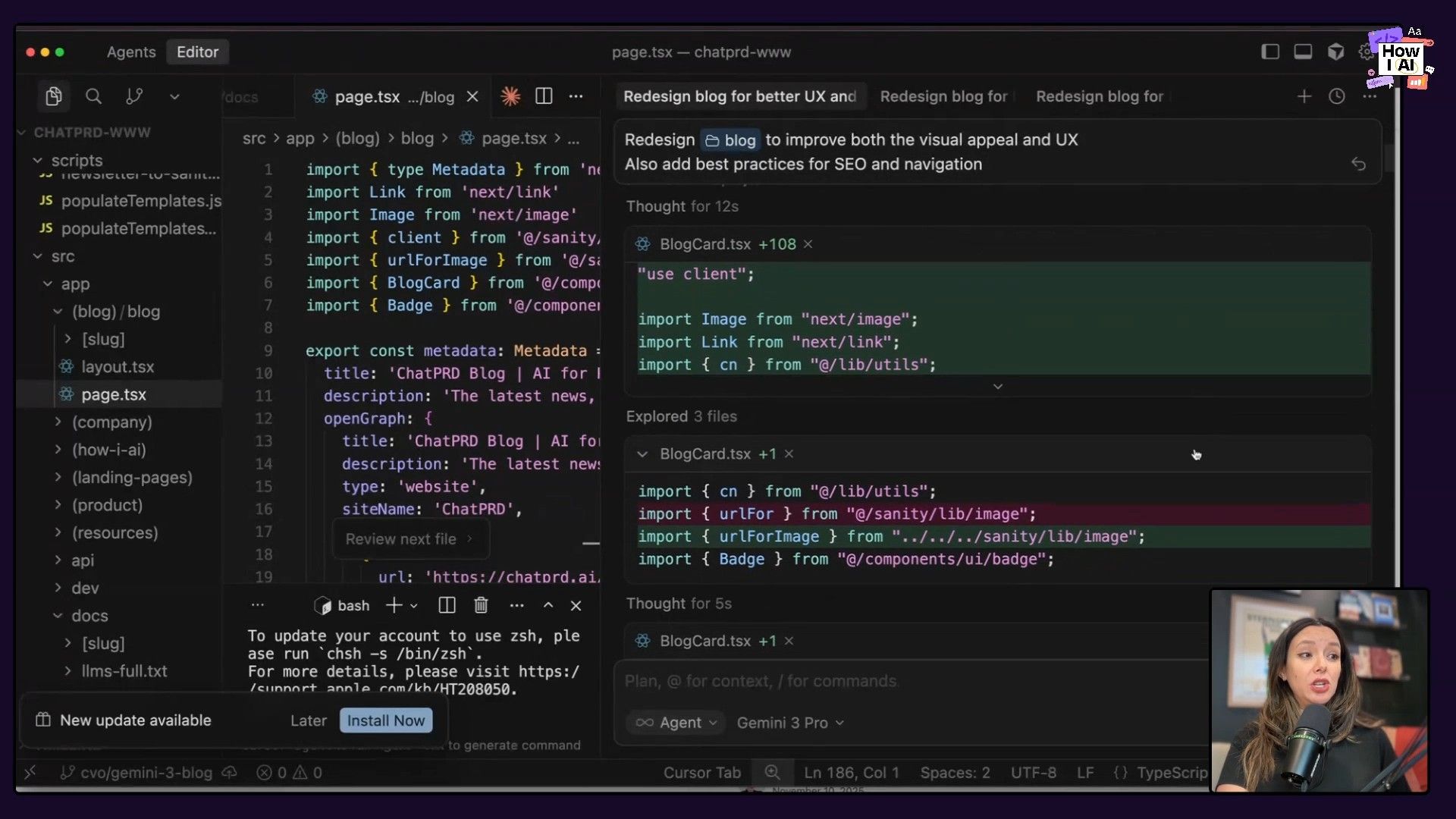Expand sidebar views chevron dropdown

(174, 96)
